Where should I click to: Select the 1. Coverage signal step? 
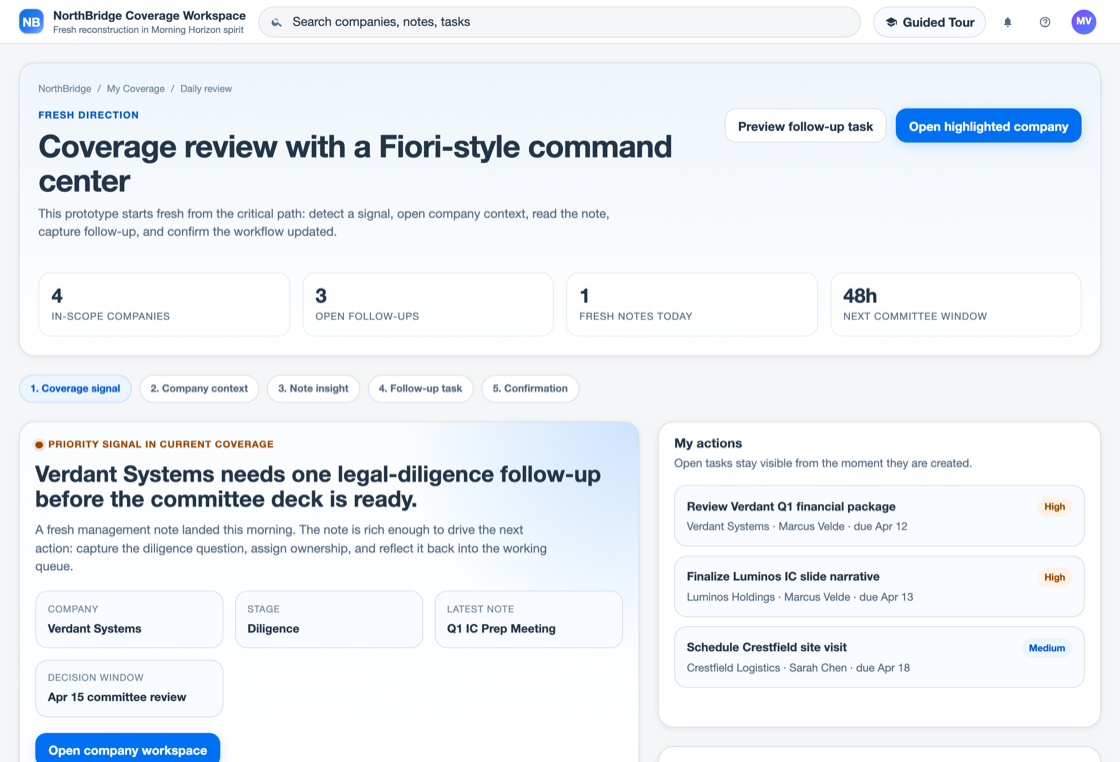[x=75, y=388]
